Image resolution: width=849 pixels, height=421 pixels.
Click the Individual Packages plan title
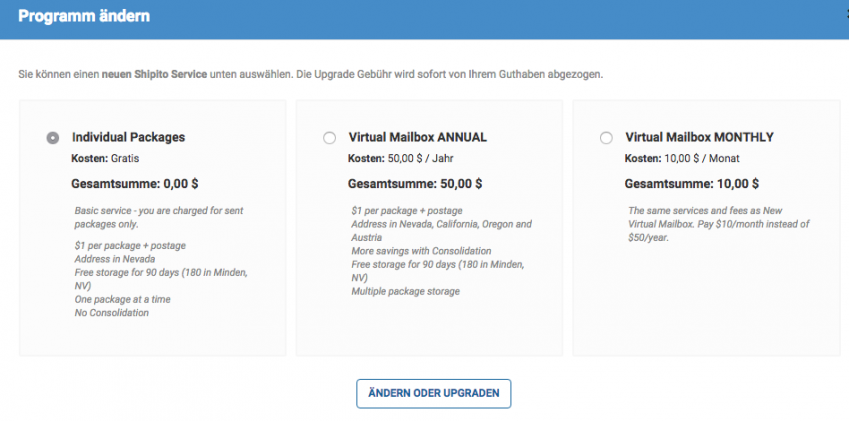(128, 137)
